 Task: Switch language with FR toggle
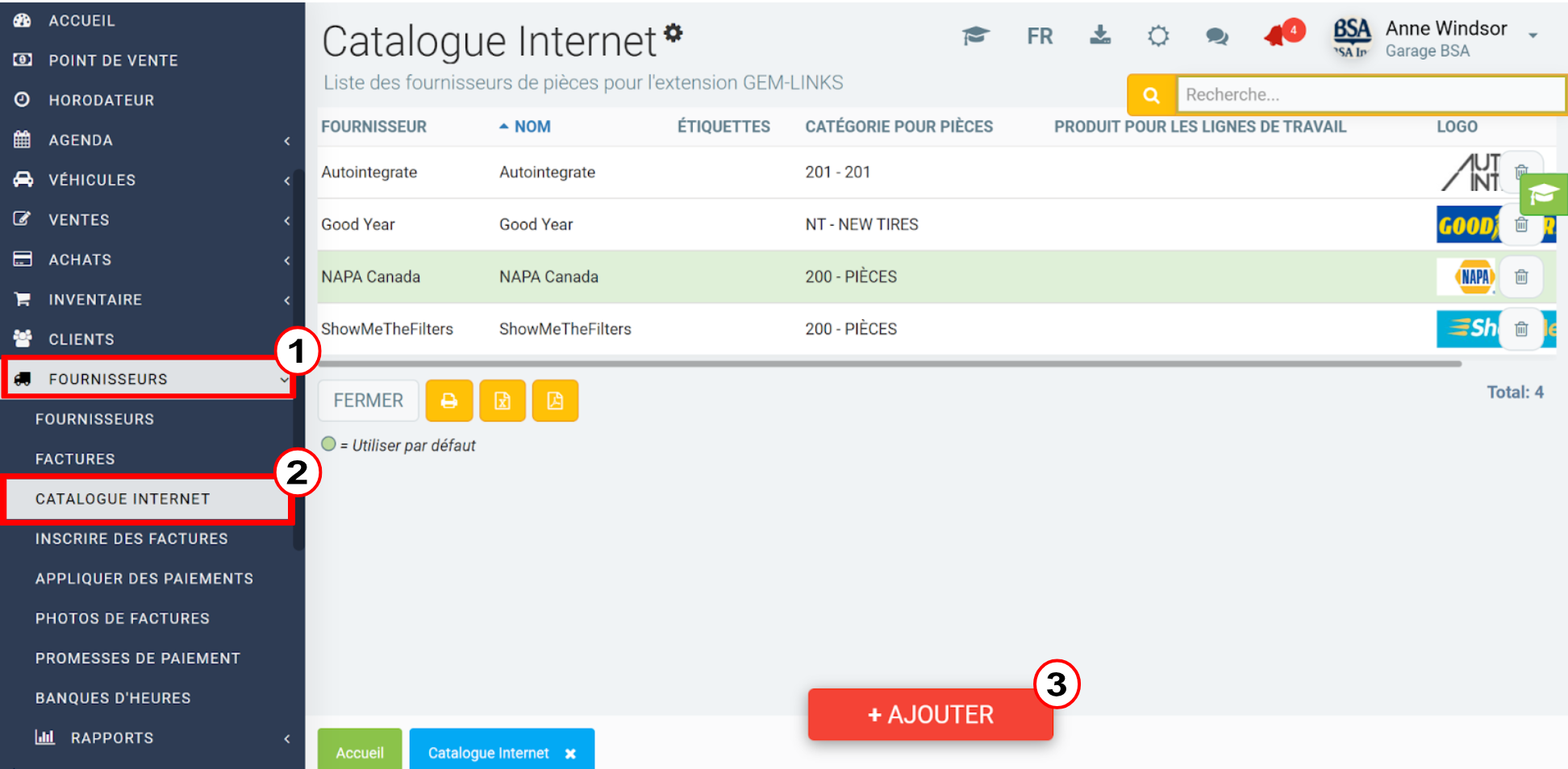pos(1040,36)
